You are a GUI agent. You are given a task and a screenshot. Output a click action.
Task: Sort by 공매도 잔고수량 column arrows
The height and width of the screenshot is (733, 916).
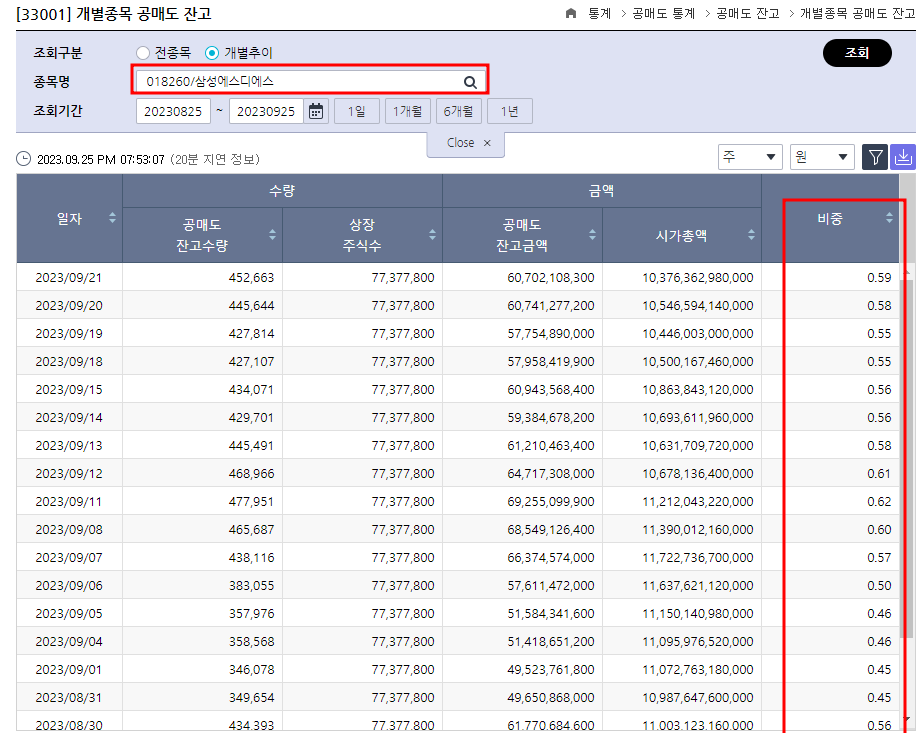tap(272, 235)
